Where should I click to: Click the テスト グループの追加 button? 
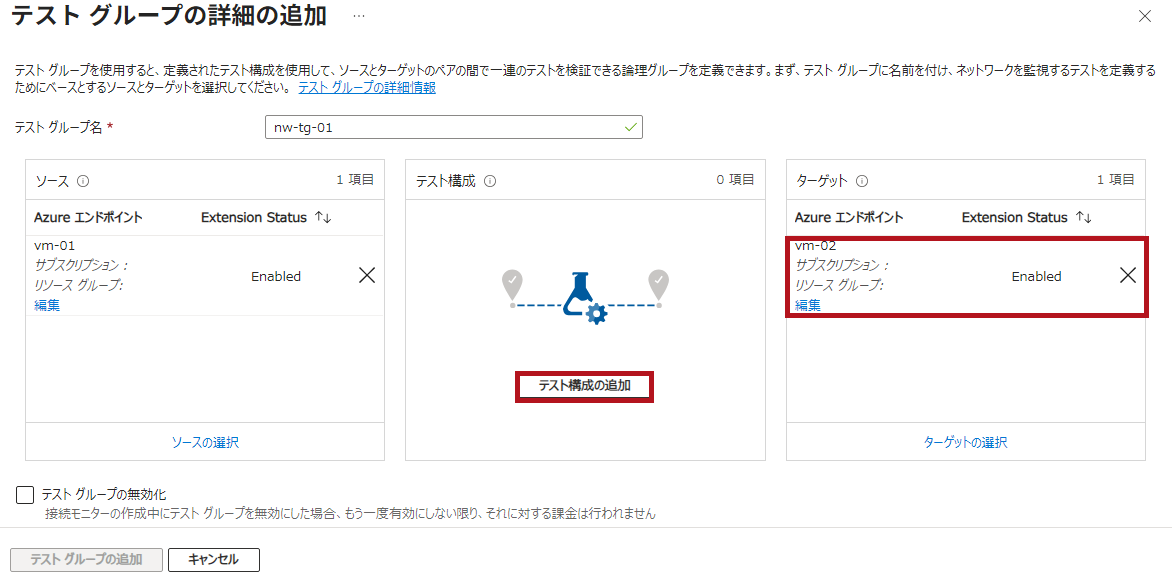[x=86, y=559]
